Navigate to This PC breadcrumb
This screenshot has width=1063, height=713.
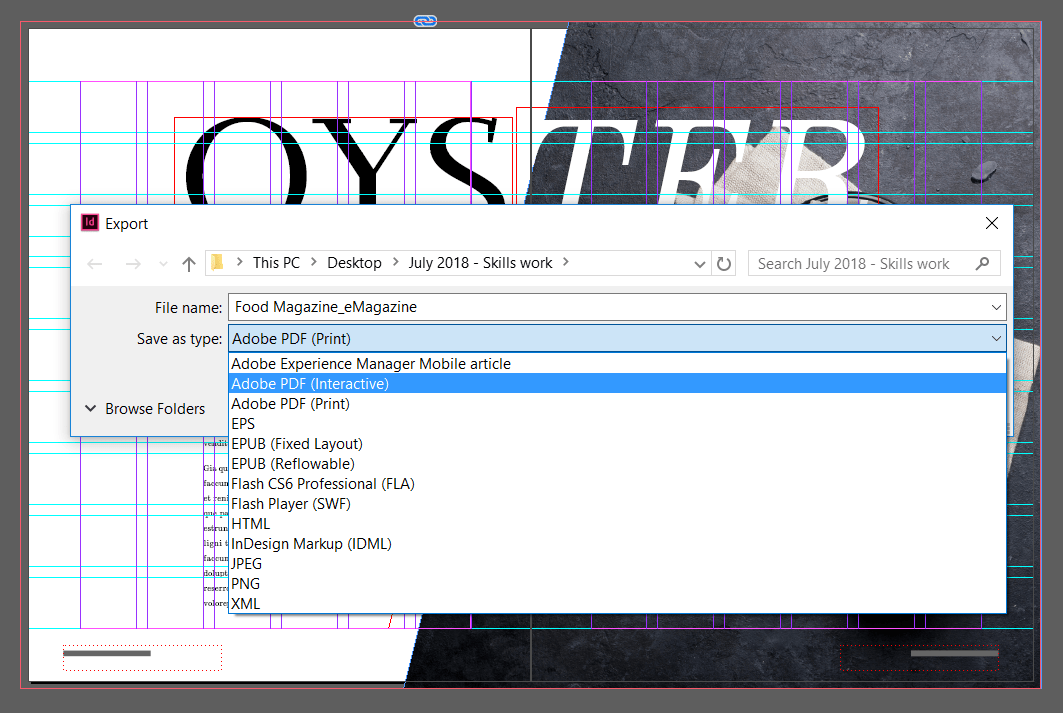pos(276,263)
